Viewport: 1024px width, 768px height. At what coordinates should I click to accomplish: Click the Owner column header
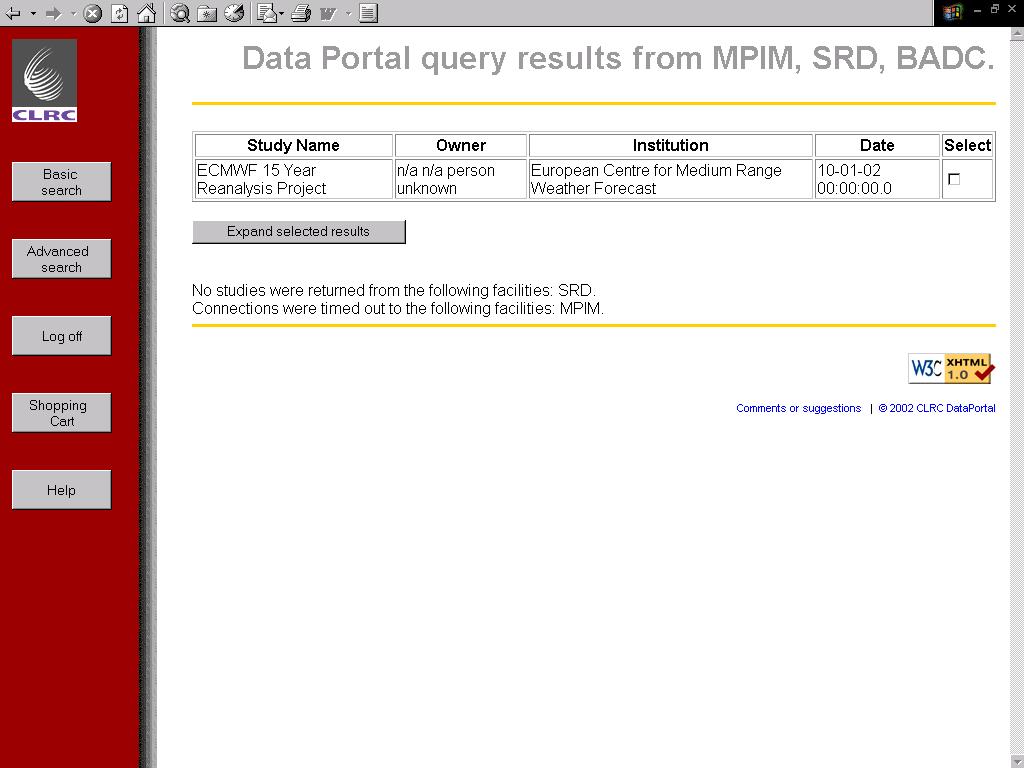point(461,145)
